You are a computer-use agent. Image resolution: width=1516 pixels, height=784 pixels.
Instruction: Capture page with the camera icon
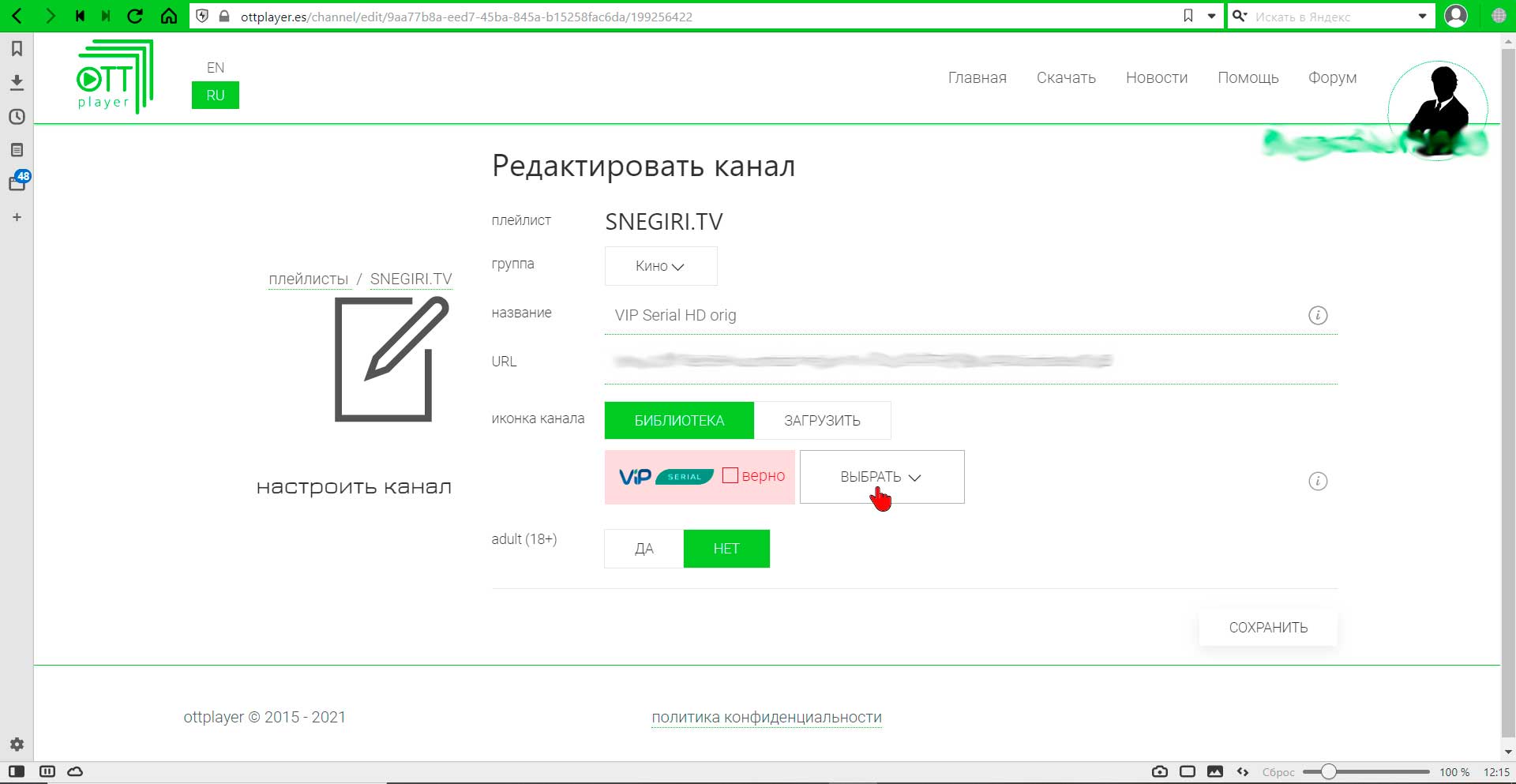pos(1159,771)
